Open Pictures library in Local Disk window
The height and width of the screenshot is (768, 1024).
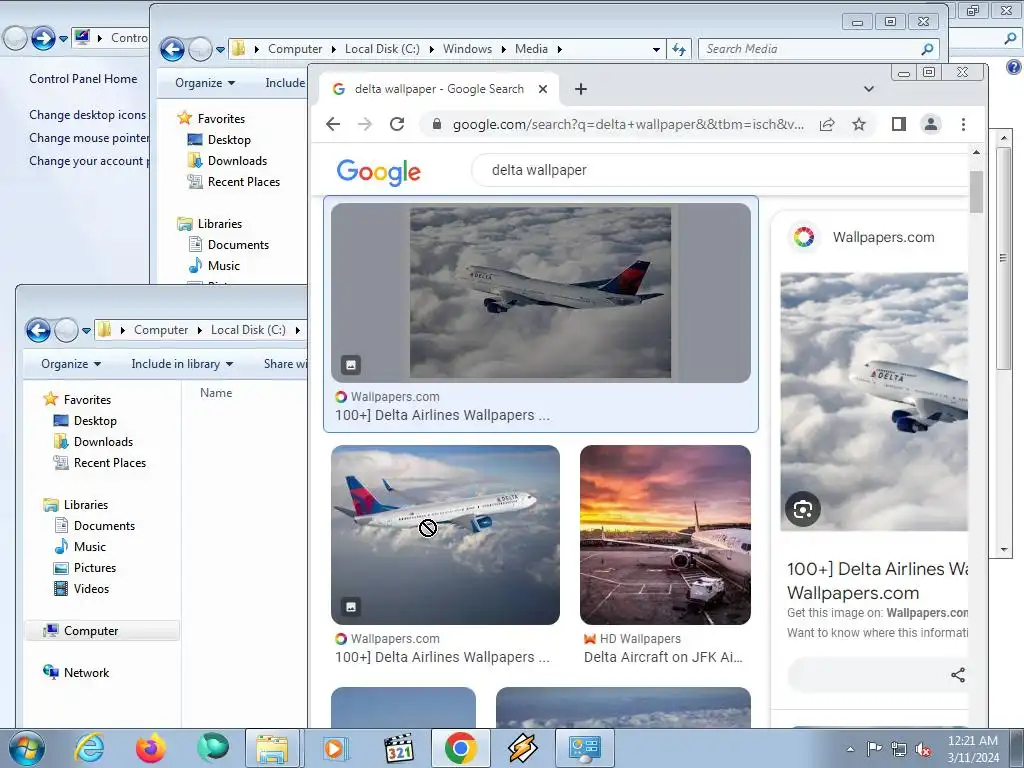click(95, 568)
